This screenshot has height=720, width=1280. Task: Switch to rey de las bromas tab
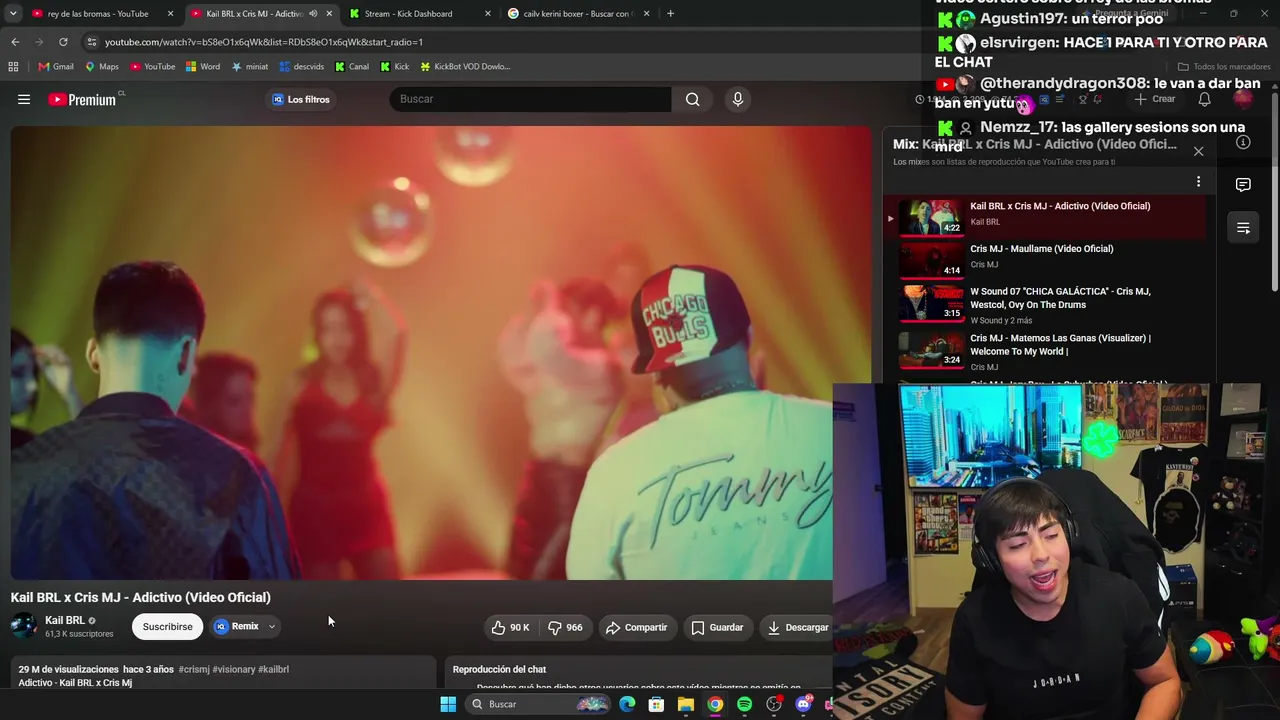[x=97, y=14]
